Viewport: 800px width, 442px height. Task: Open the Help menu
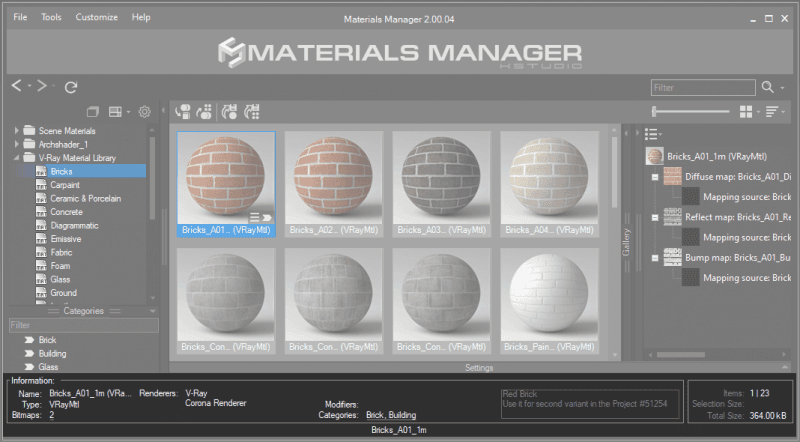(141, 17)
